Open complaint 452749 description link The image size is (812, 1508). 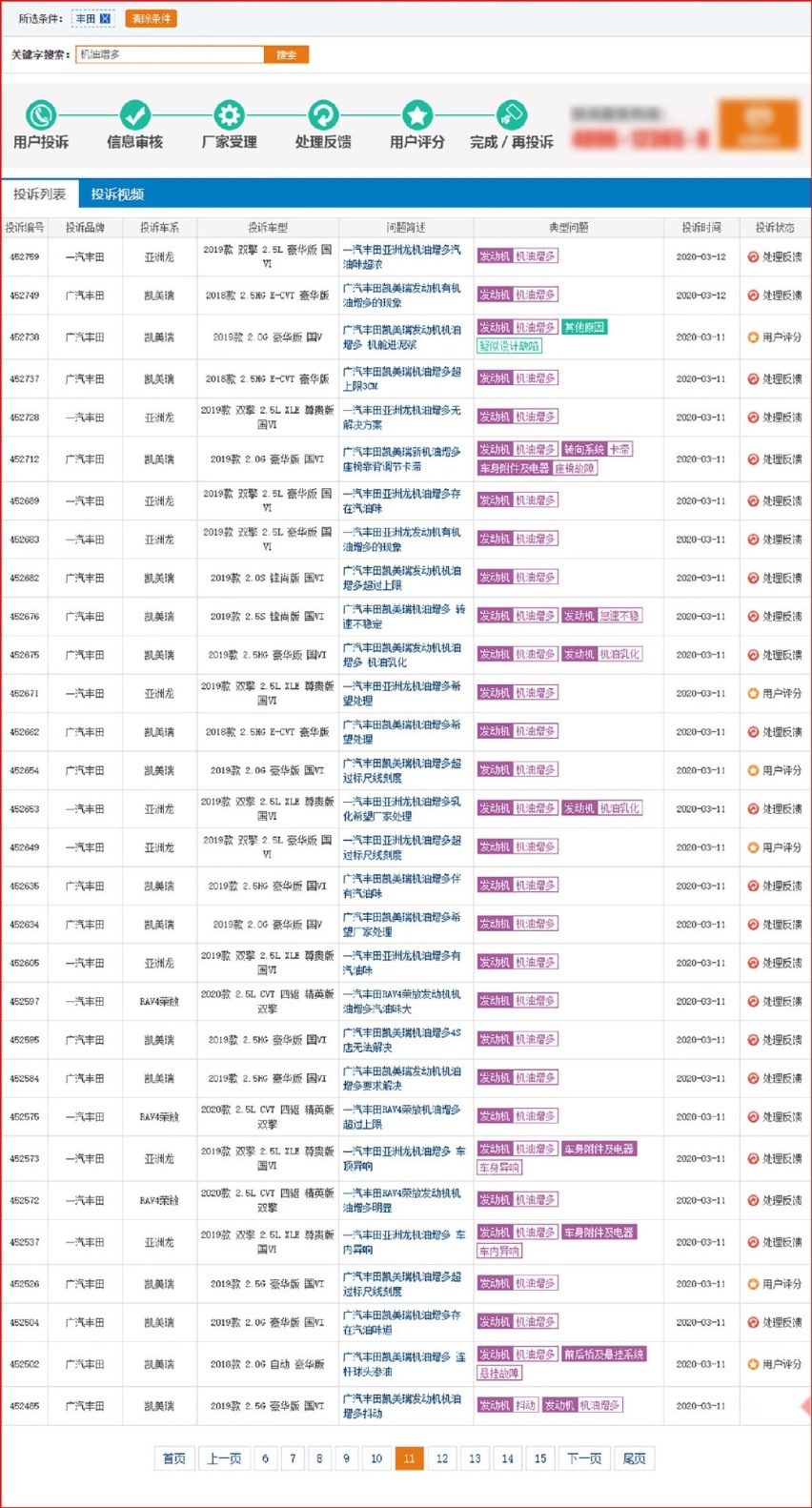coord(401,295)
